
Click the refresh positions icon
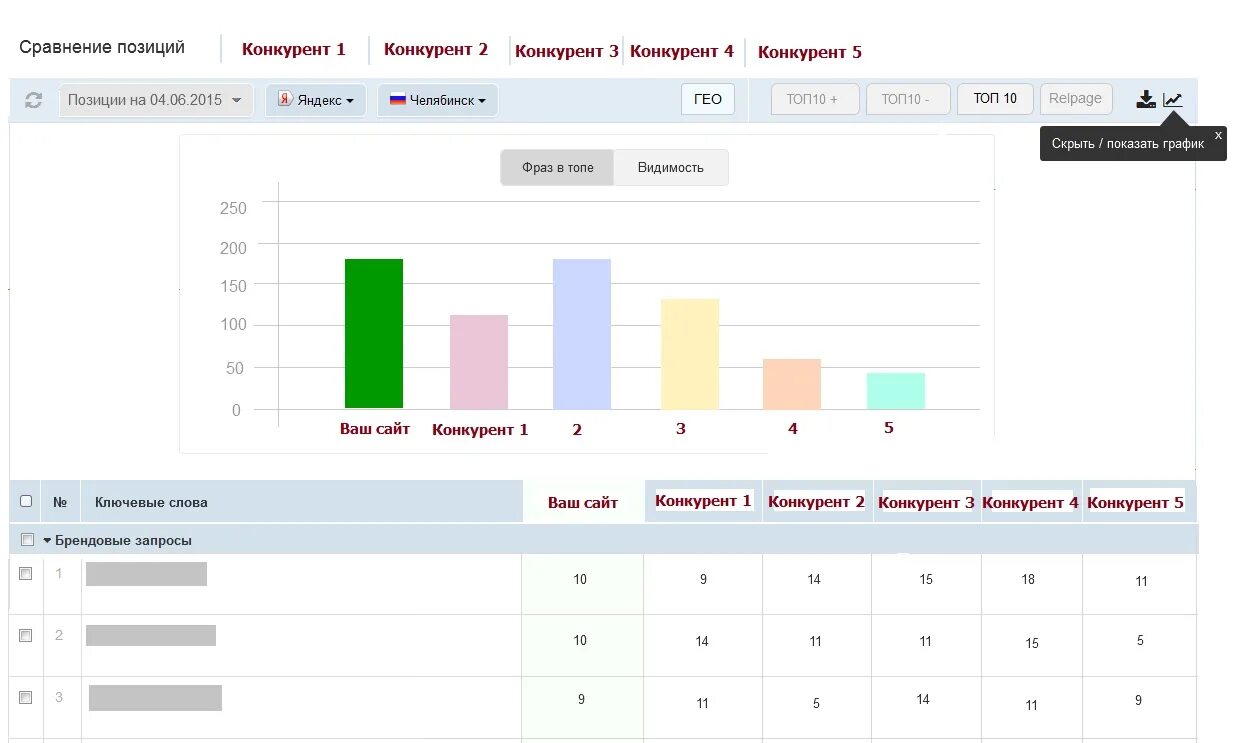[33, 100]
